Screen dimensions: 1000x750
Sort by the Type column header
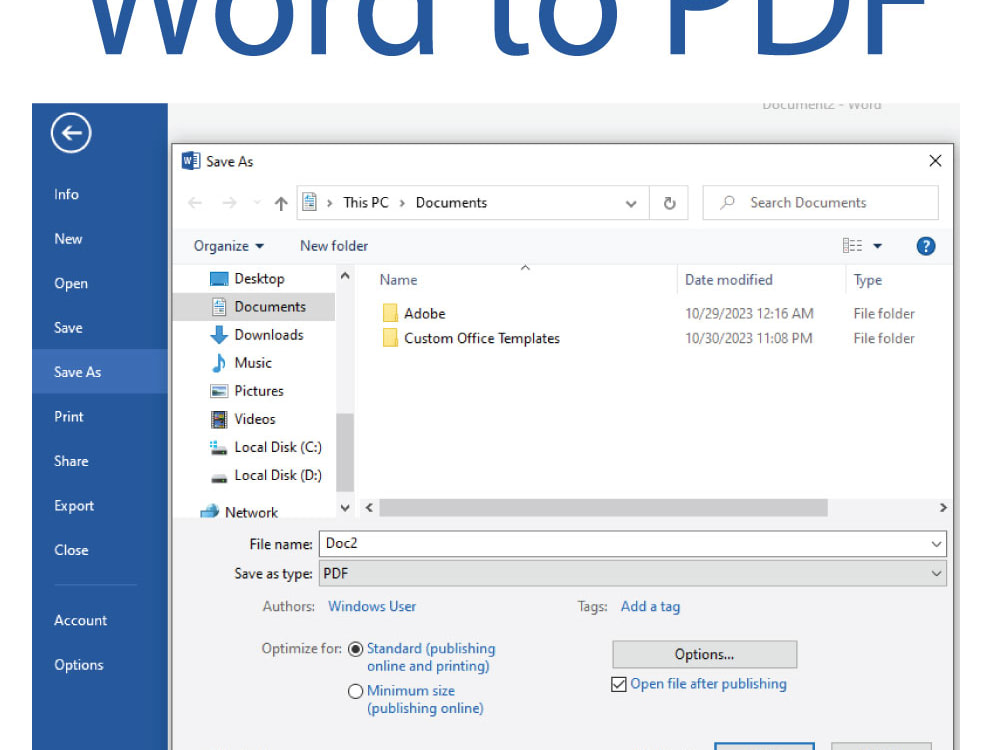point(867,280)
